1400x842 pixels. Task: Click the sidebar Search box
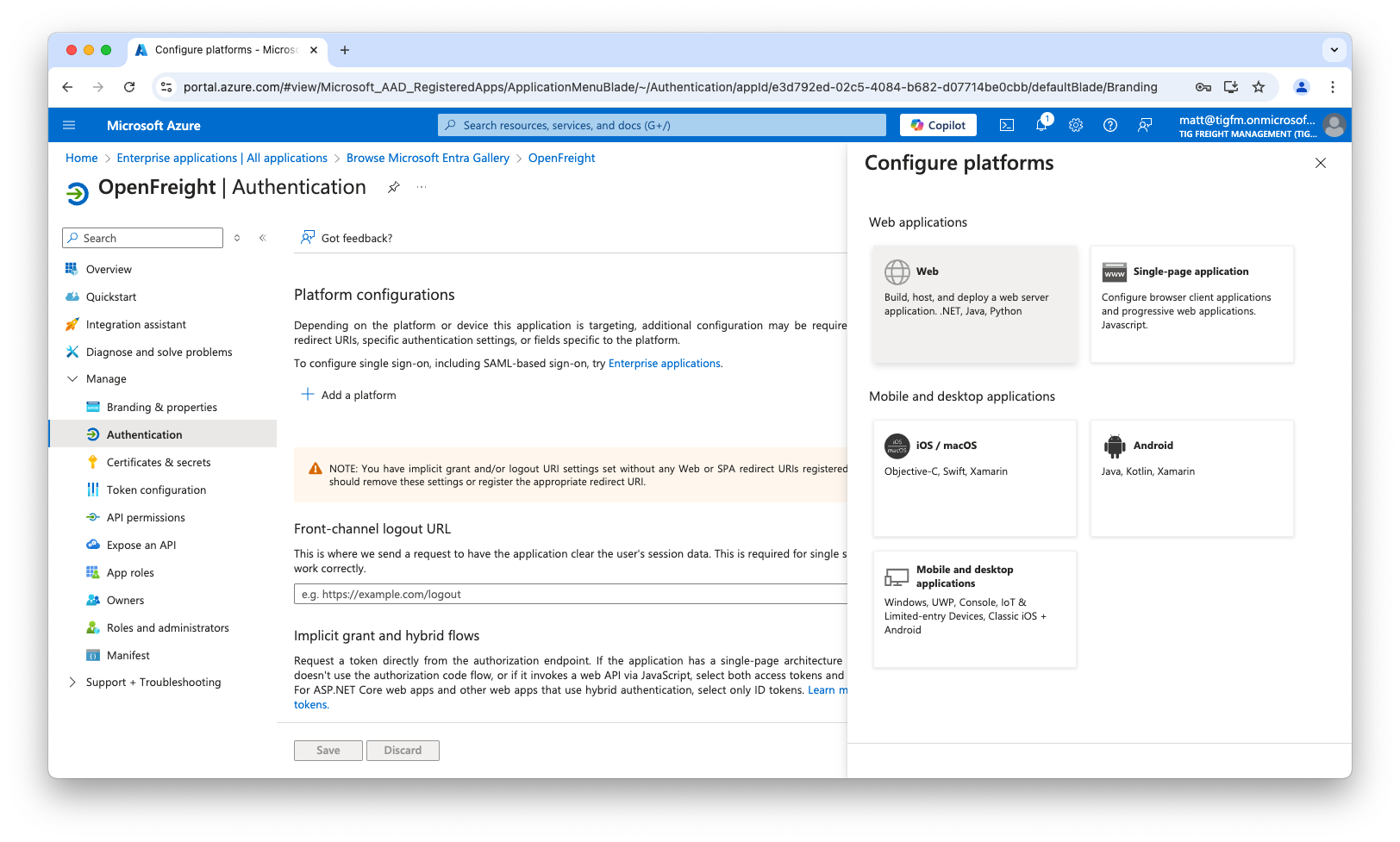142,238
